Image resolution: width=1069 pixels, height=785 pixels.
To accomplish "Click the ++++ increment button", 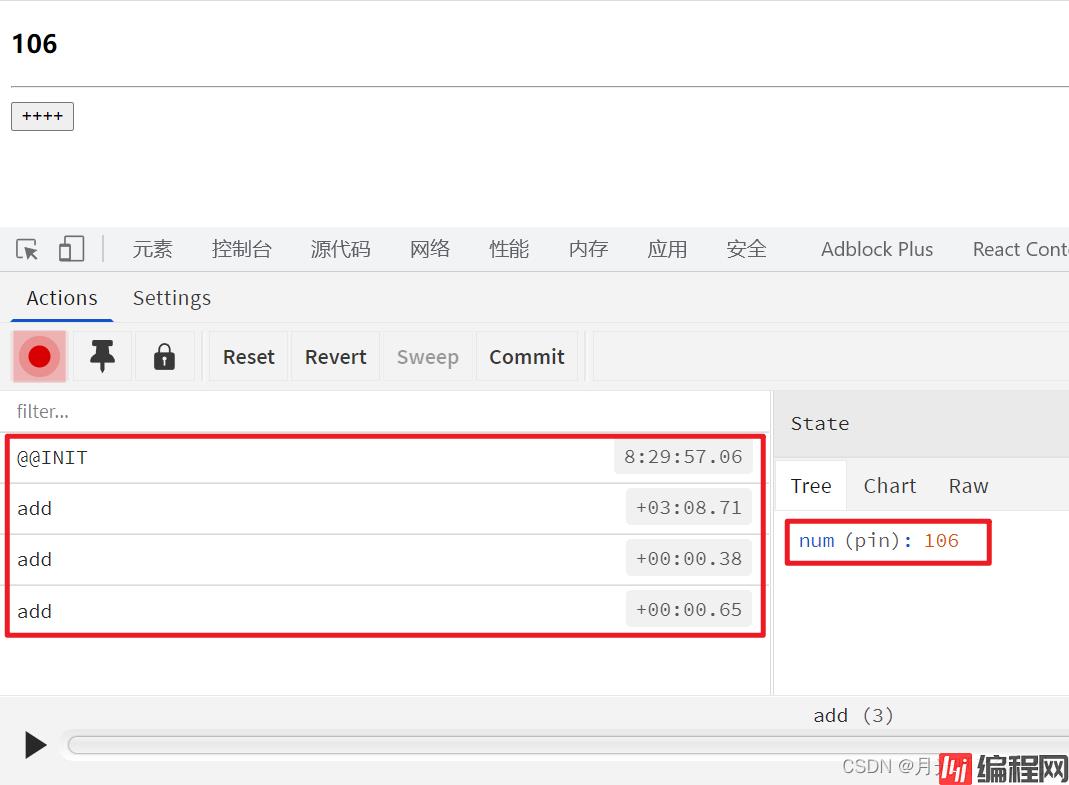I will point(42,116).
